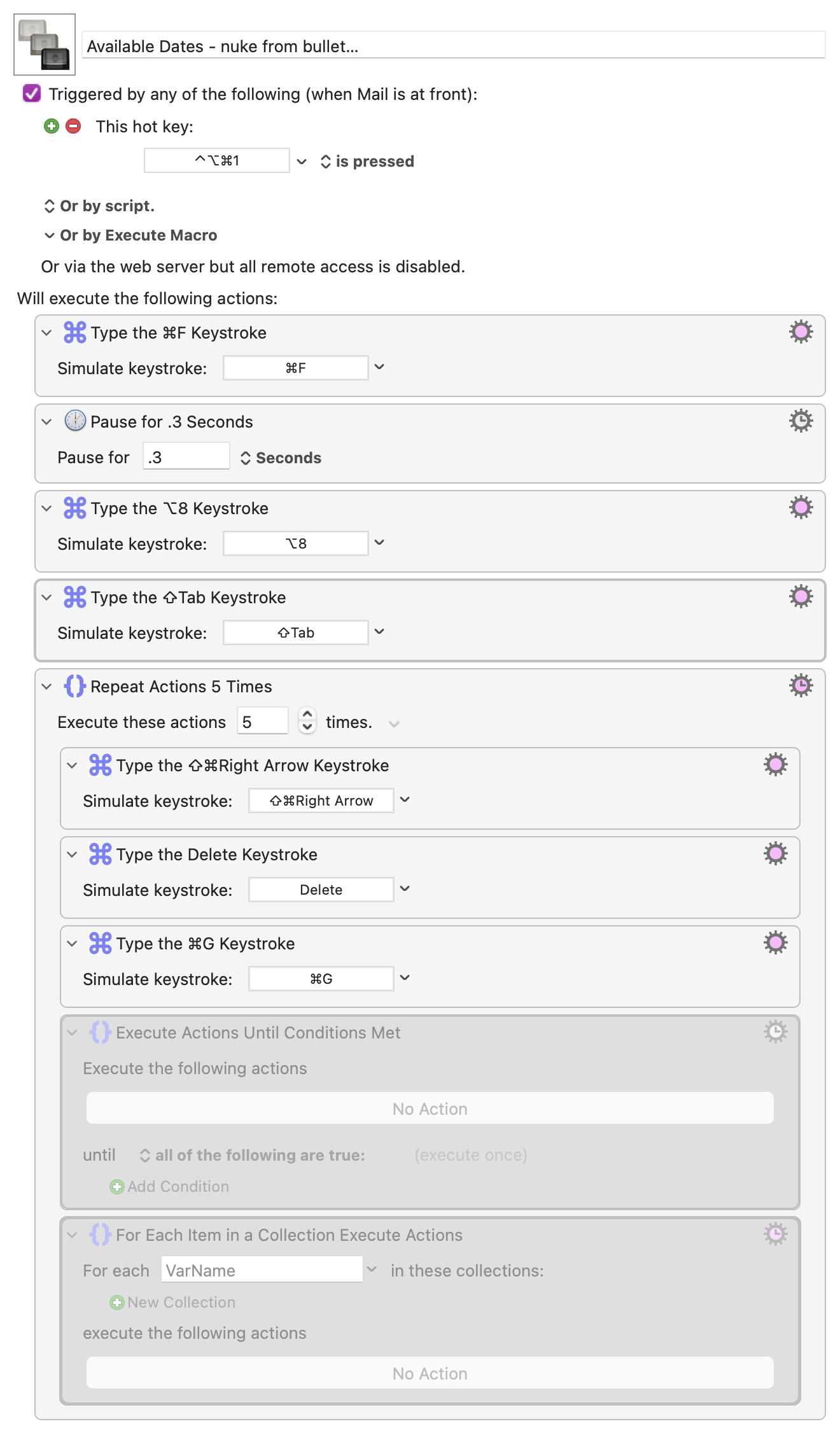Click 'No Action' placeholder under Execute the following actions

click(x=430, y=1108)
